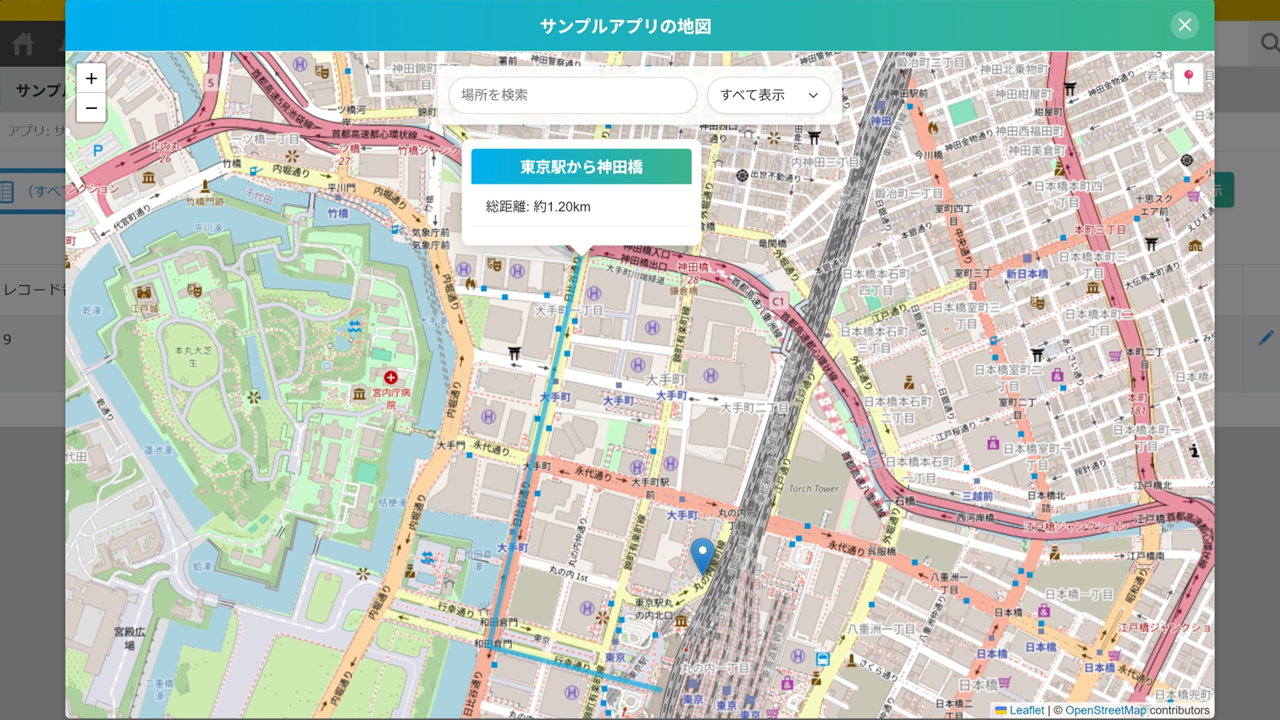Click the blue location marker near Marunouchi
1280x720 pixels.
[x=701, y=552]
